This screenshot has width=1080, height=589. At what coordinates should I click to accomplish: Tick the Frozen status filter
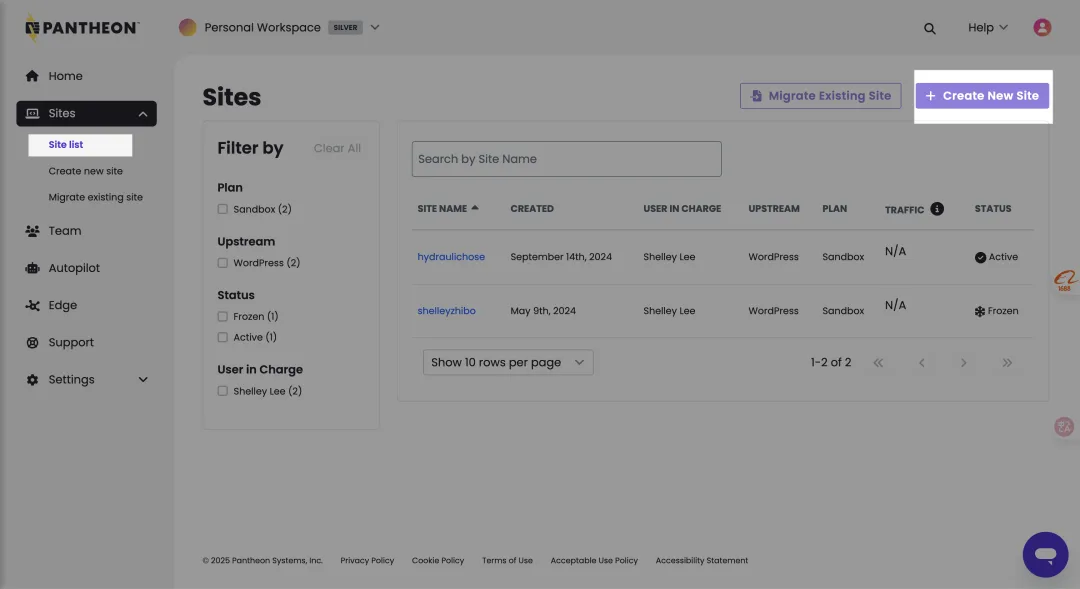(x=223, y=317)
